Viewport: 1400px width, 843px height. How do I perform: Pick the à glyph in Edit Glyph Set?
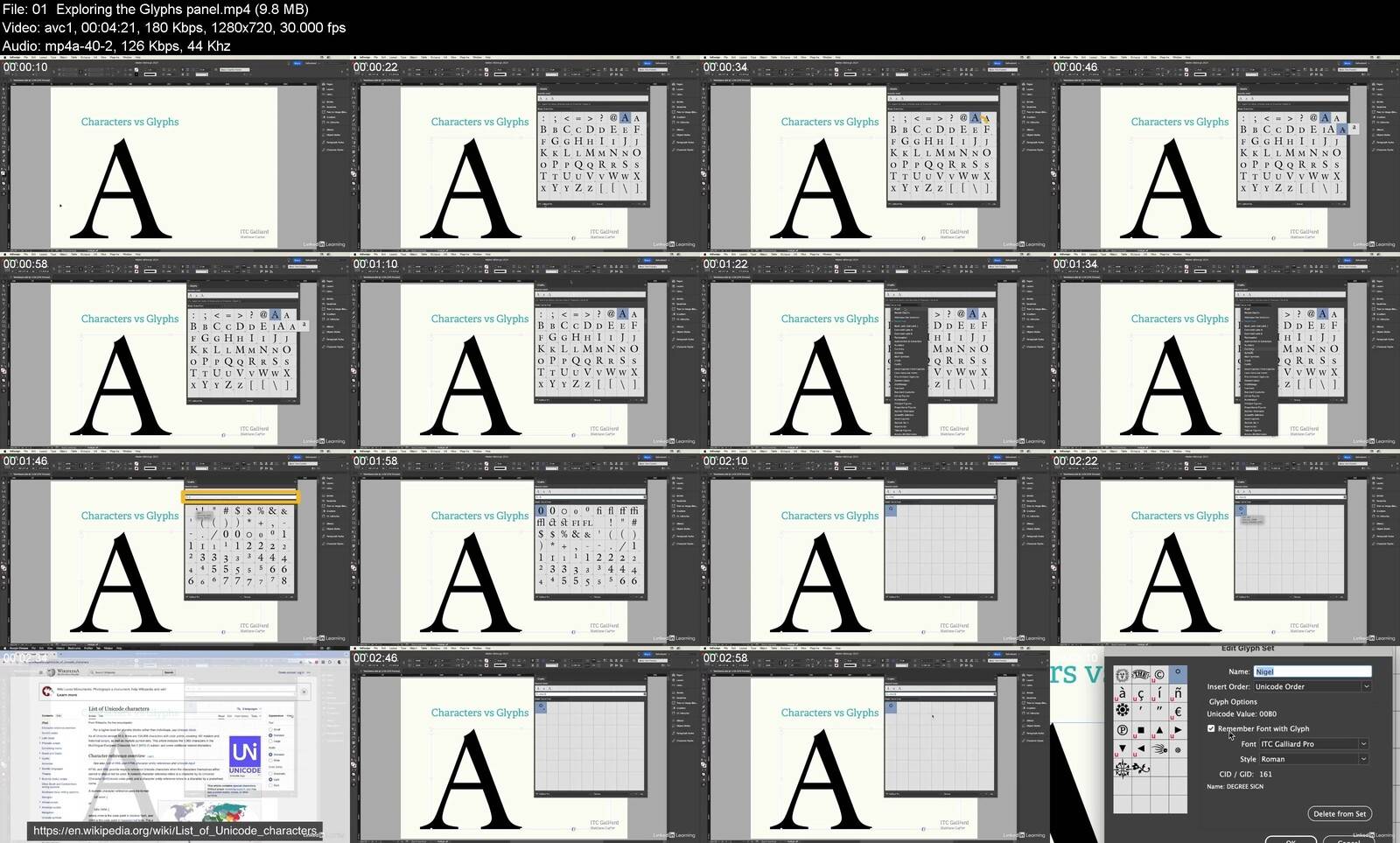pyautogui.click(x=1122, y=693)
